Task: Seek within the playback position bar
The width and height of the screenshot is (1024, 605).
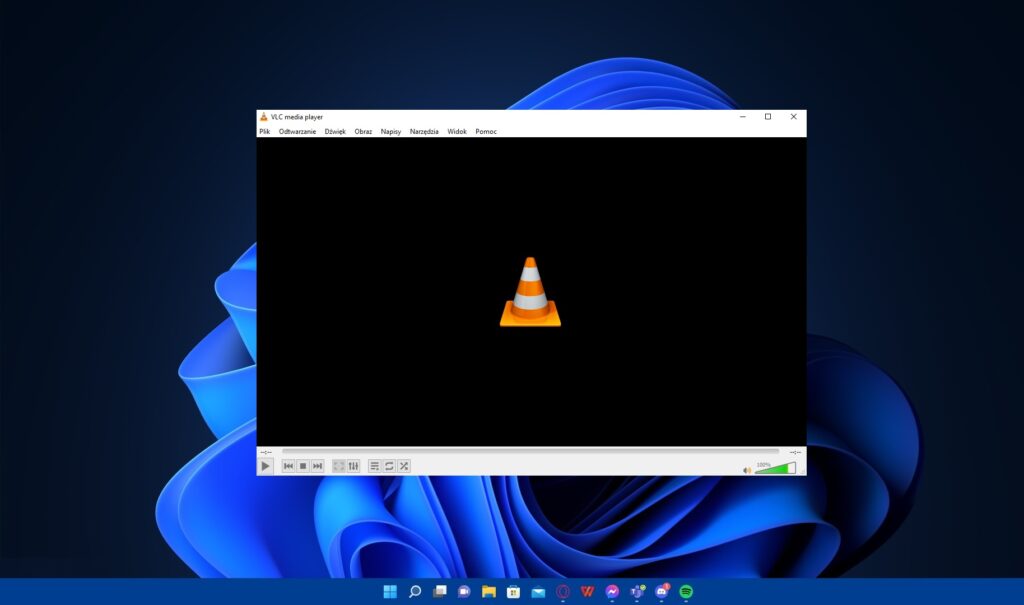Action: (530, 451)
